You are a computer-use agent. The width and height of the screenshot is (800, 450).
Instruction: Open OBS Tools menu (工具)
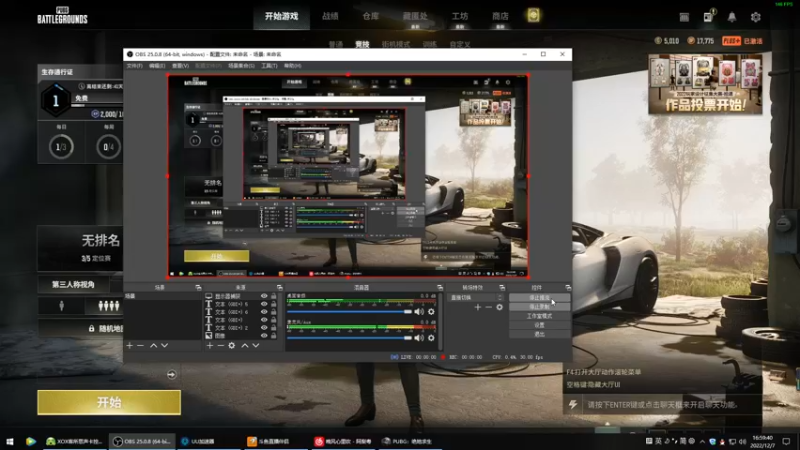coord(269,66)
